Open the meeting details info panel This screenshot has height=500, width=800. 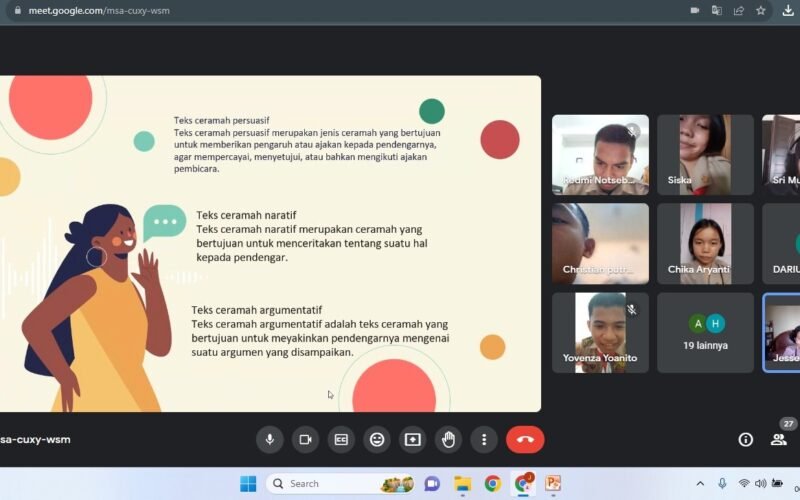tap(745, 439)
